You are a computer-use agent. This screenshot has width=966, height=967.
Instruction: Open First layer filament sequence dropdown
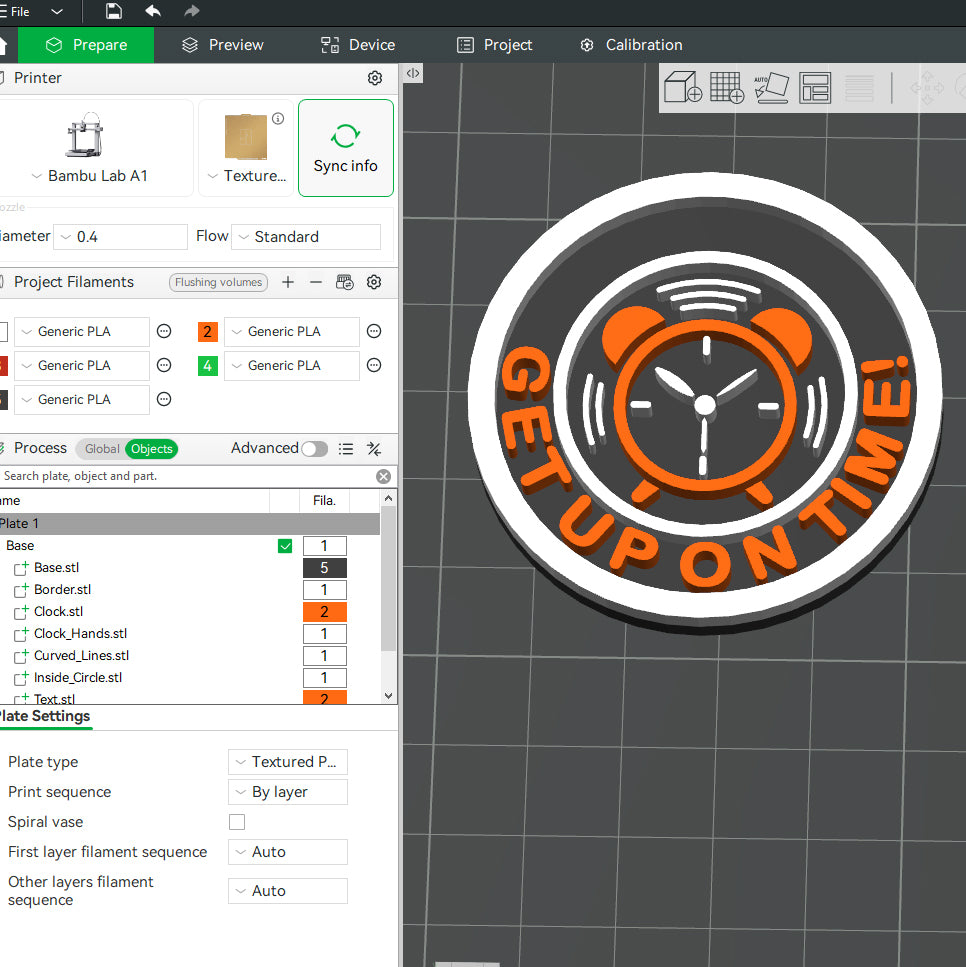click(288, 852)
